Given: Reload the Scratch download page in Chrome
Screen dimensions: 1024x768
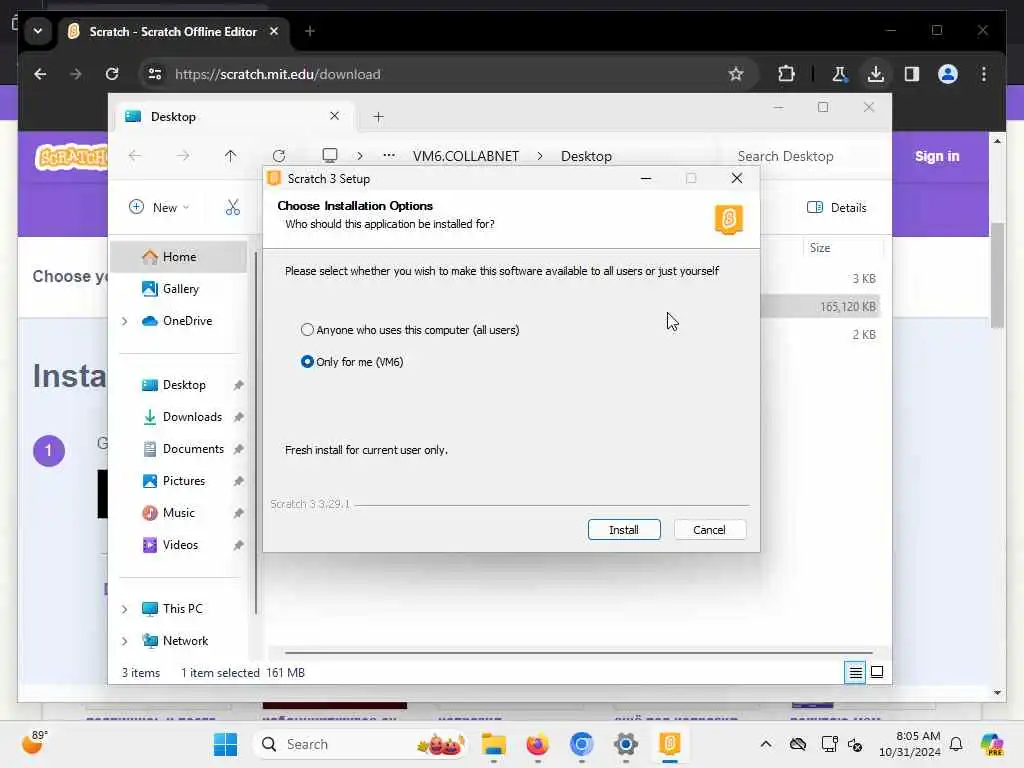Looking at the screenshot, I should (x=112, y=74).
